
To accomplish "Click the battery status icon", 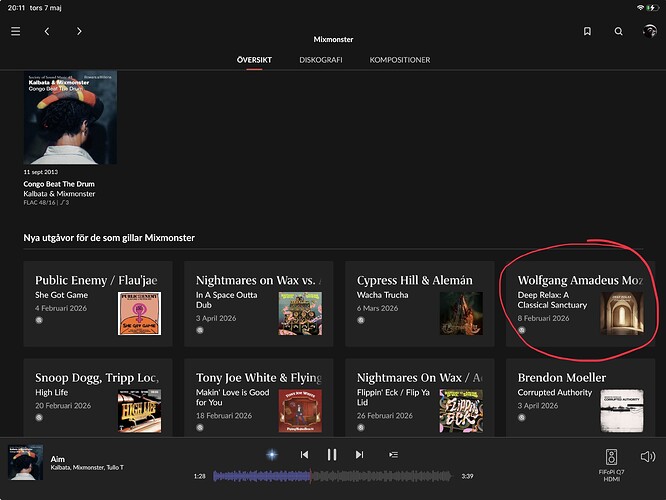I will 652,8.
